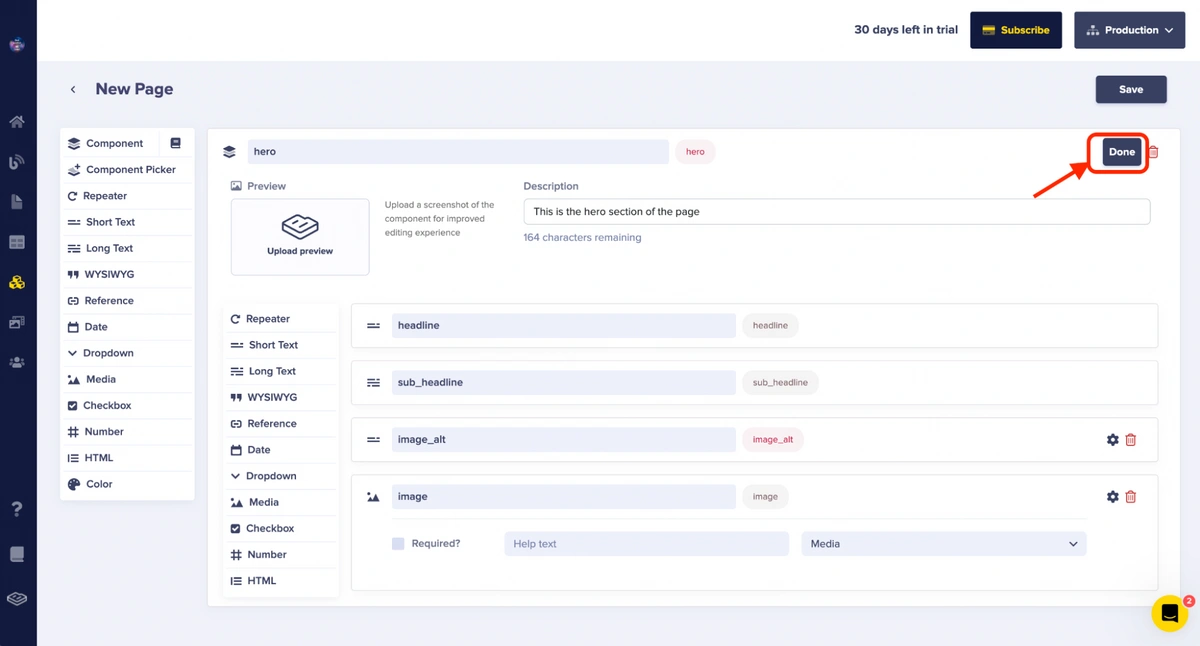Delete the image_alt field with trash icon

click(1131, 440)
